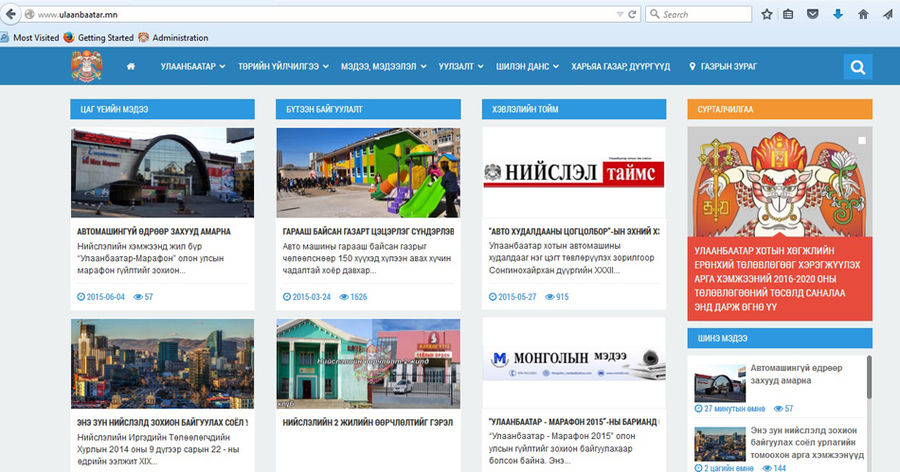Reload the page with refresh icon
The image size is (900, 472).
tap(632, 14)
